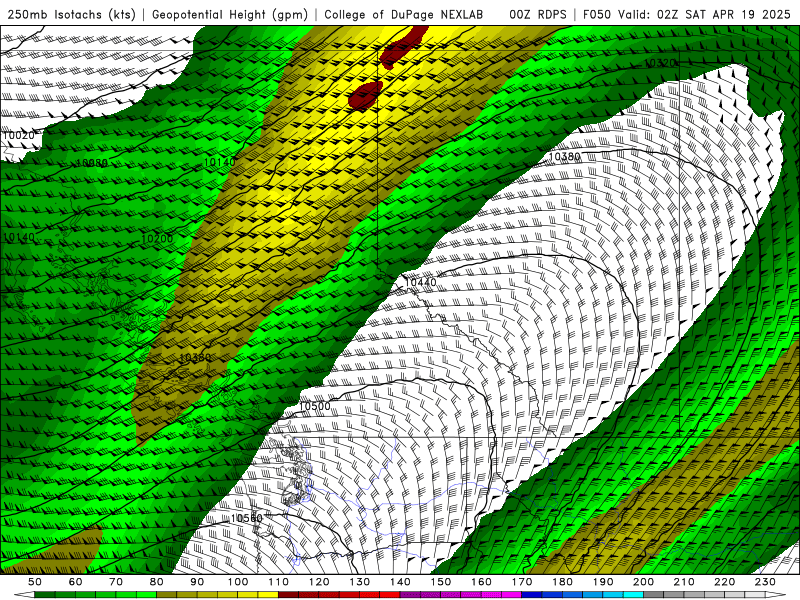Click the 200 value in the legend scale
Screen dimensions: 800x600
pos(644,582)
